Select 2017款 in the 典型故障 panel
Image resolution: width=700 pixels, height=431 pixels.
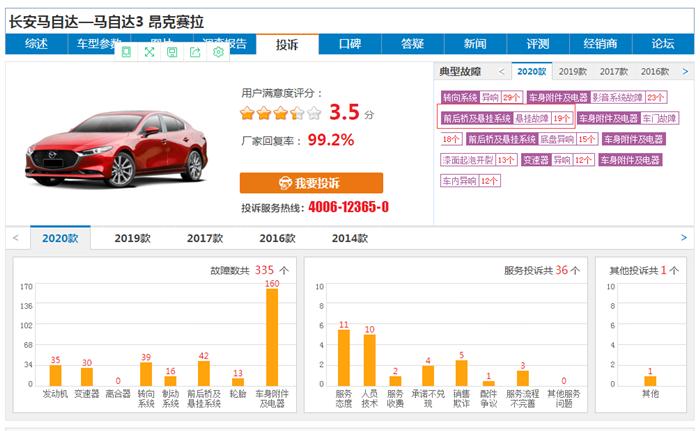pyautogui.click(x=614, y=71)
